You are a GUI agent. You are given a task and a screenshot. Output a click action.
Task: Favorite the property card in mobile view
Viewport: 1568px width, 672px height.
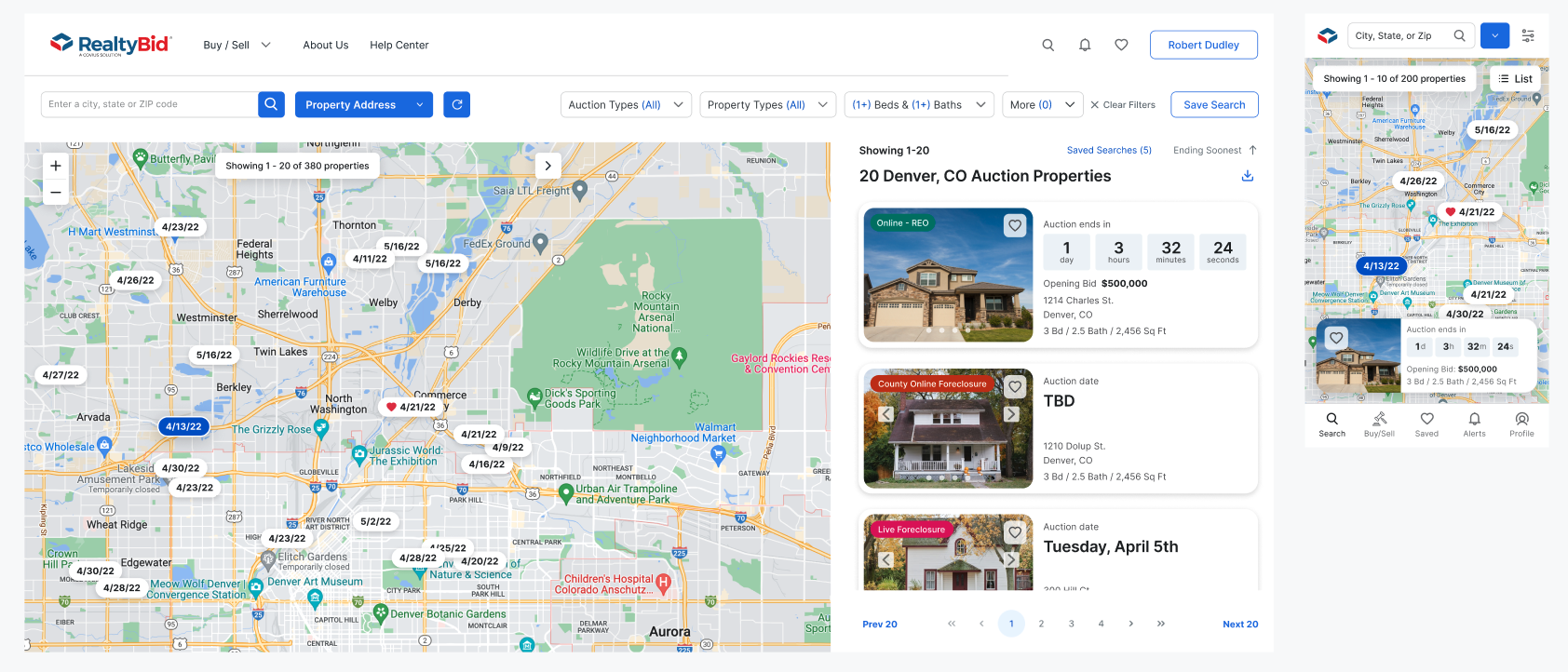pyautogui.click(x=1336, y=338)
